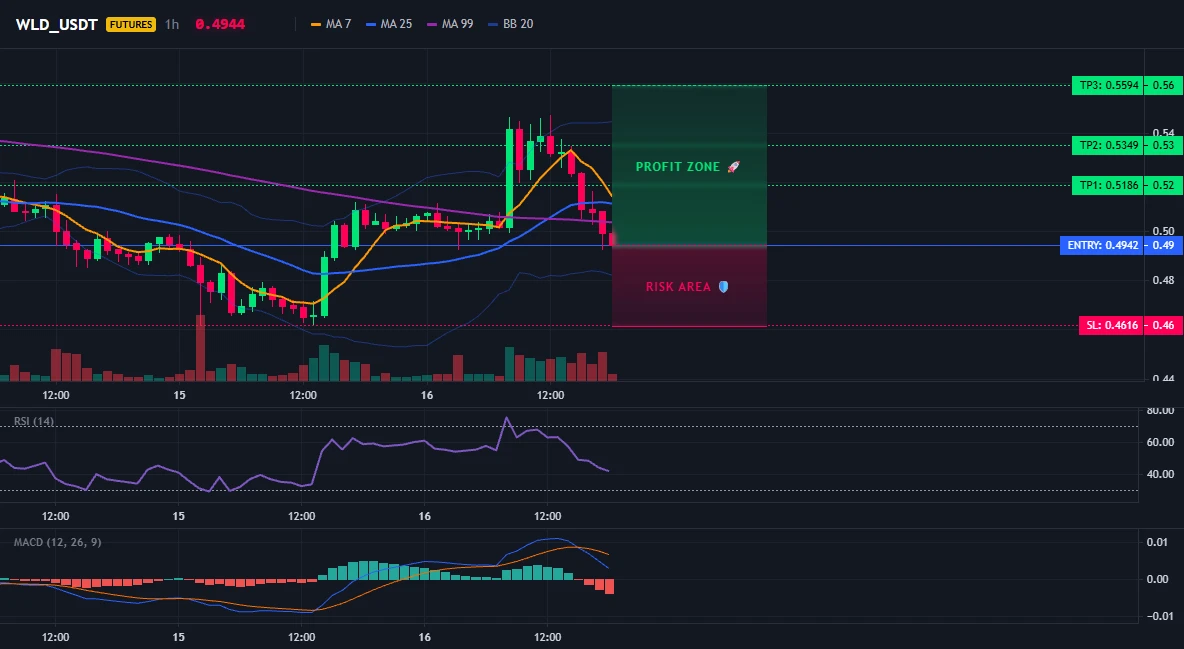Click date 15 on the price chart time axis
The image size is (1184, 649).
tap(179, 395)
